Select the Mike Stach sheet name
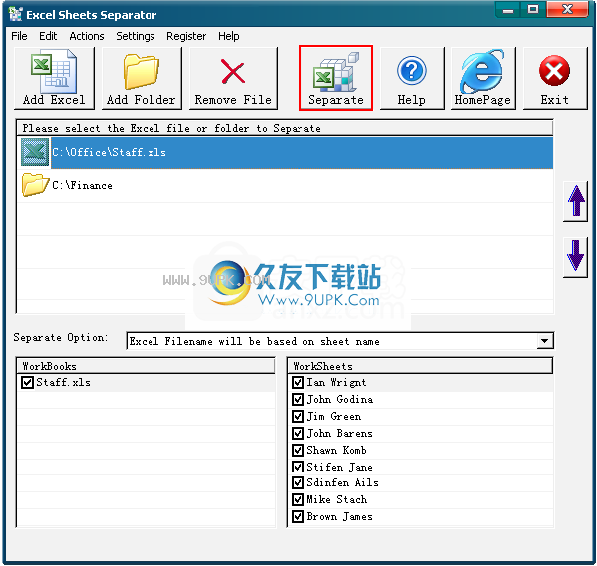The image size is (597, 566). pyautogui.click(x=337, y=499)
